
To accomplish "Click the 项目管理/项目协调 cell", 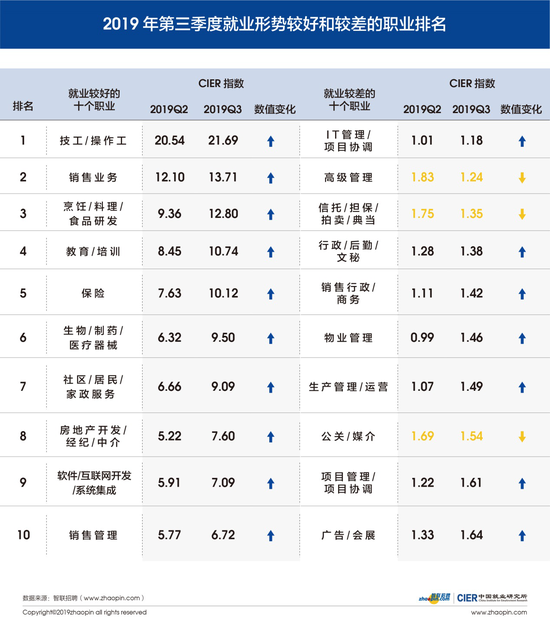I will click(x=348, y=483).
